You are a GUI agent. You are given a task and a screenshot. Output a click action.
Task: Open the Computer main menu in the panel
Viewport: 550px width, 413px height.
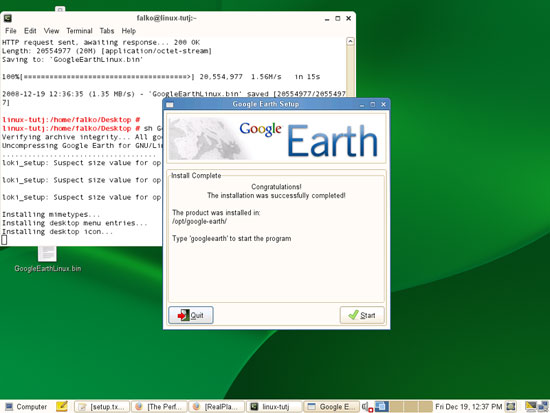pos(26,407)
